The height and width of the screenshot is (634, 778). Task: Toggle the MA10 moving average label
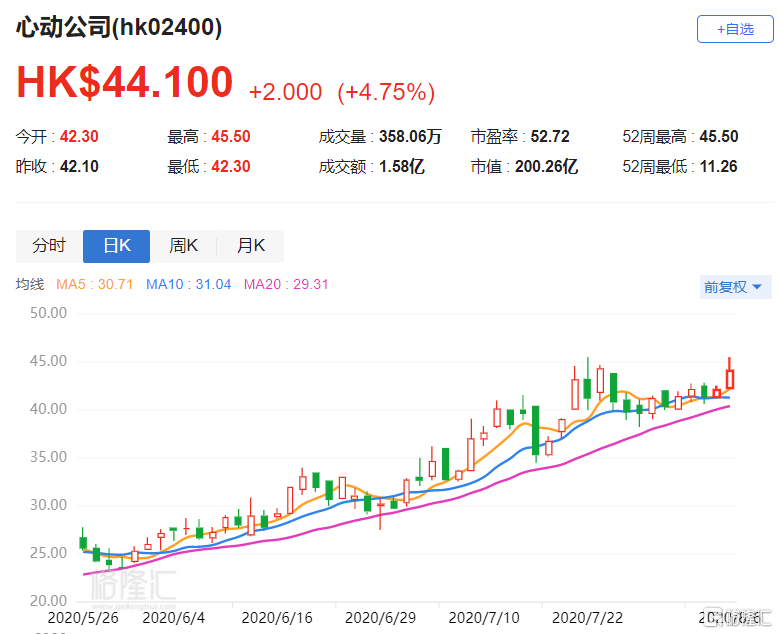187,285
